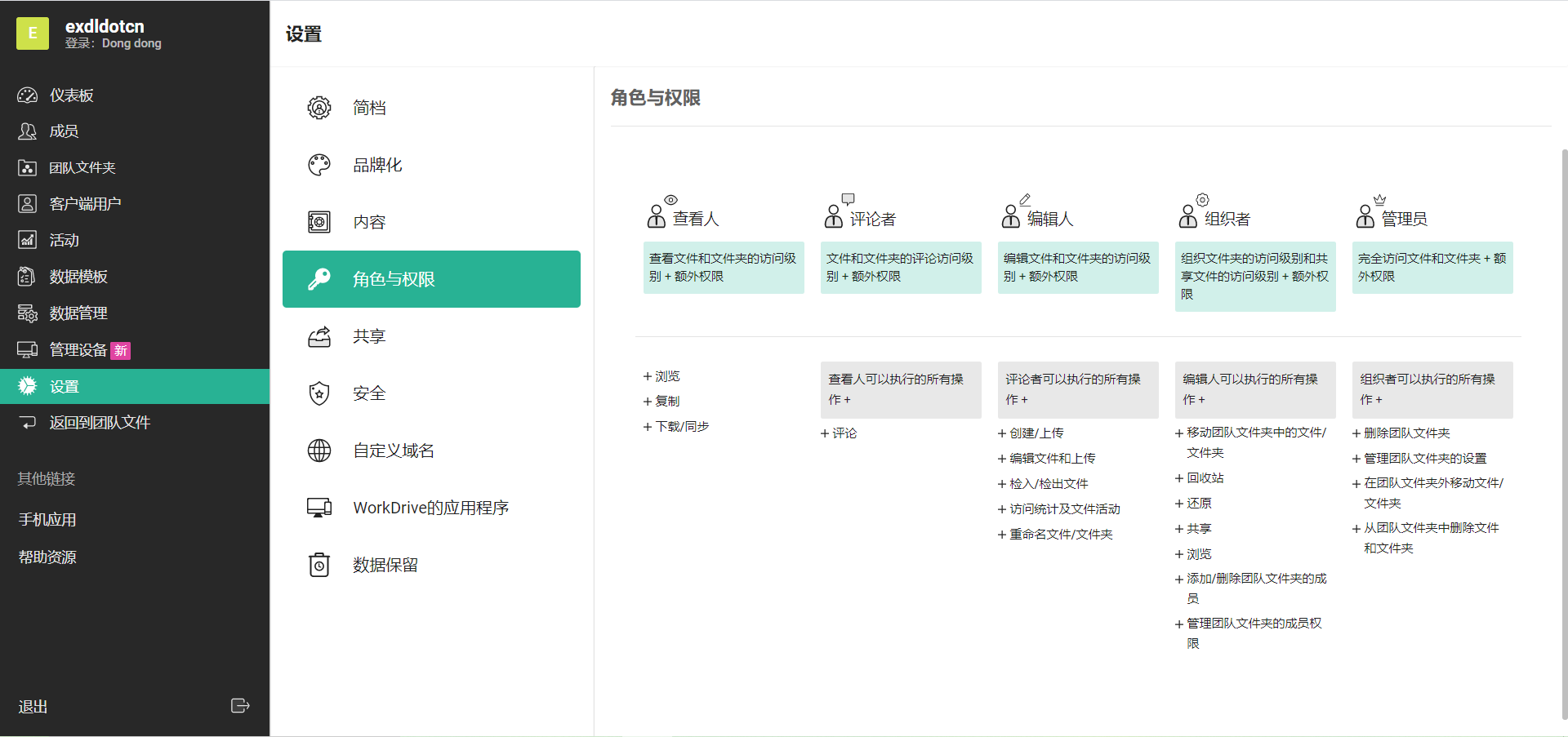1568x737 pixels.
Task: Click the 数据保留 trash clock icon
Action: [319, 565]
